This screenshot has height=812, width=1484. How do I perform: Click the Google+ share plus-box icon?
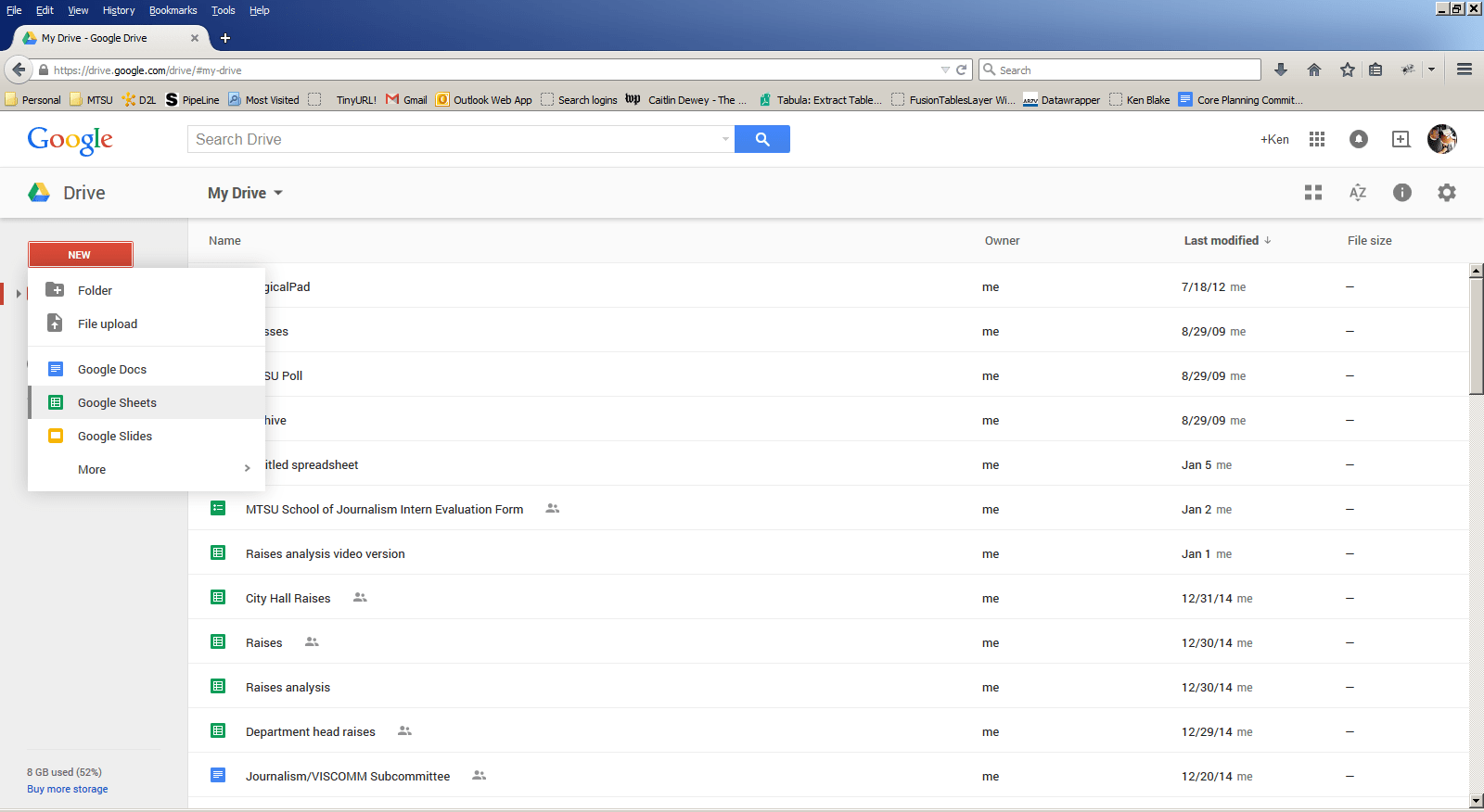[x=1401, y=139]
